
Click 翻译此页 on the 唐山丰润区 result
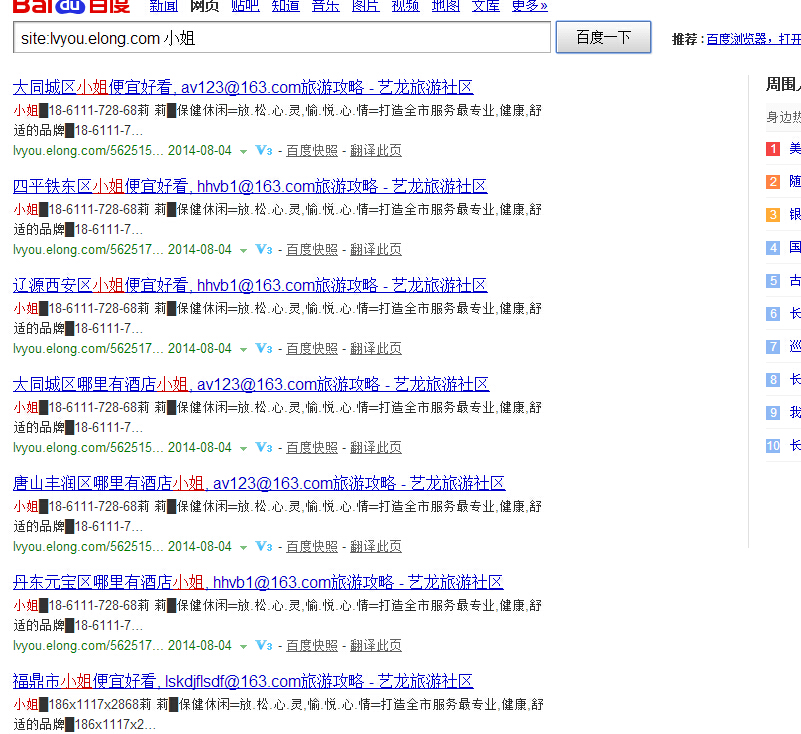(x=376, y=547)
